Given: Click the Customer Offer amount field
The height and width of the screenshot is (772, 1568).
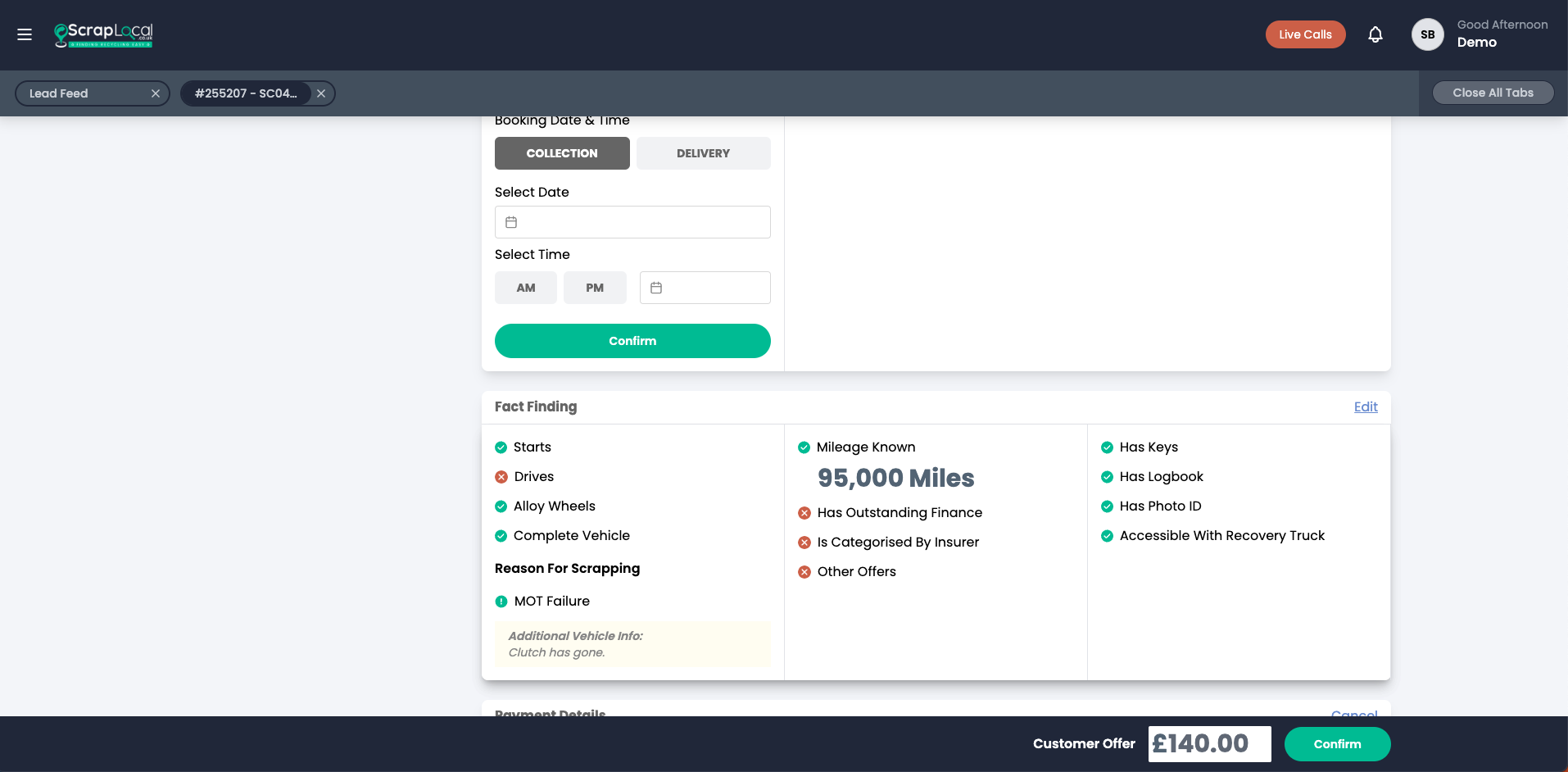Looking at the screenshot, I should click(x=1209, y=744).
